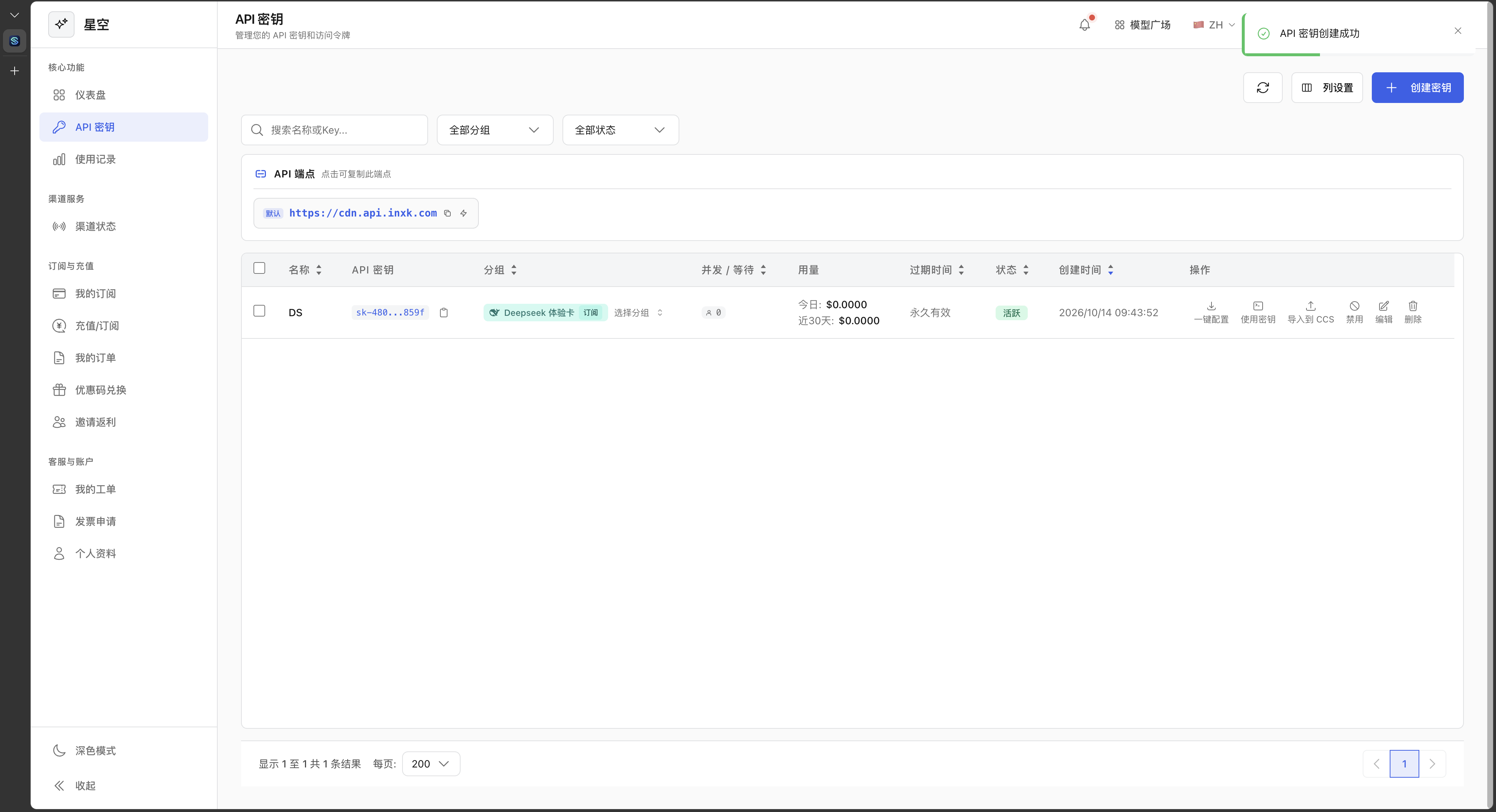The image size is (1496, 812).
Task: Click the notification bell icon
Action: point(1084,25)
